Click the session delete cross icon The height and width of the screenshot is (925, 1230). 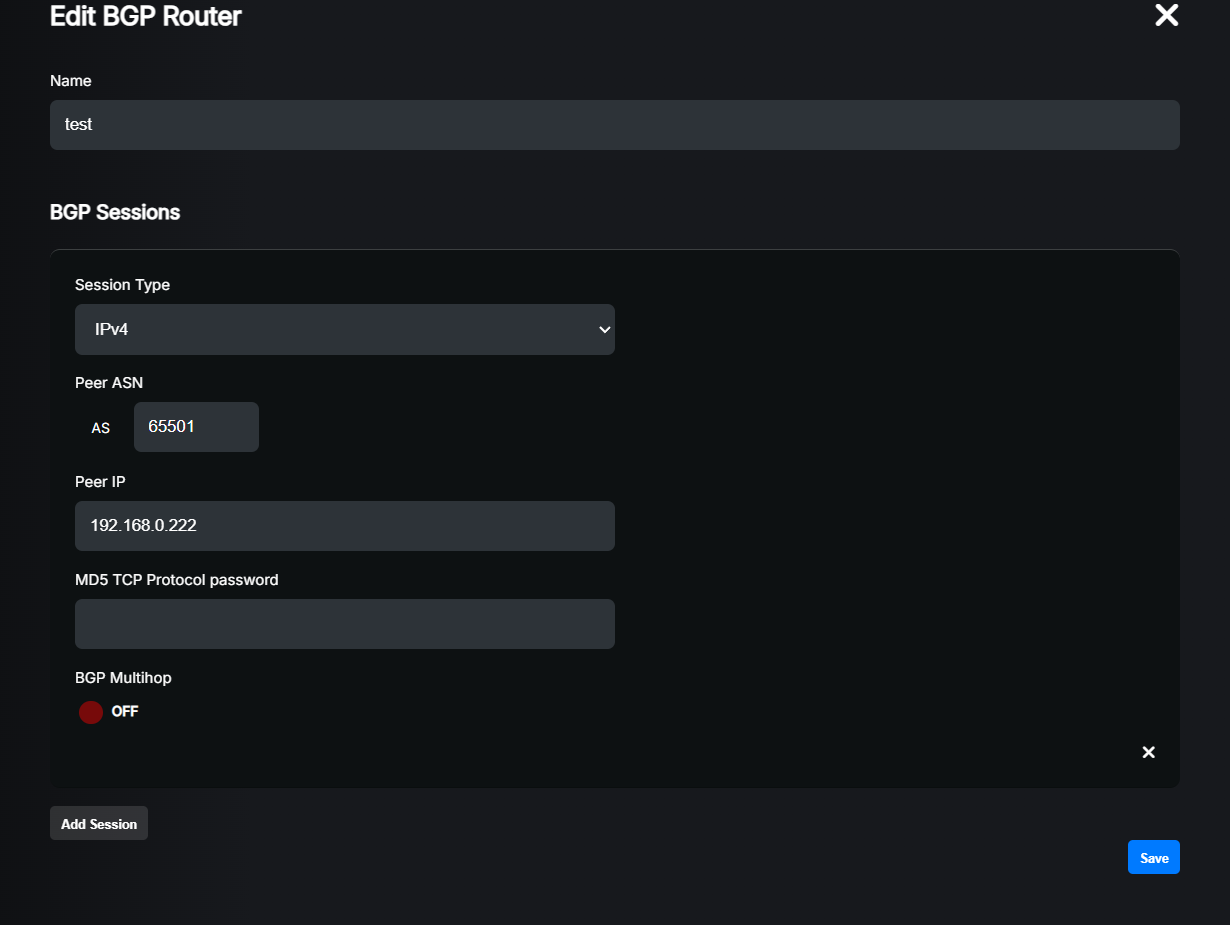[1148, 752]
